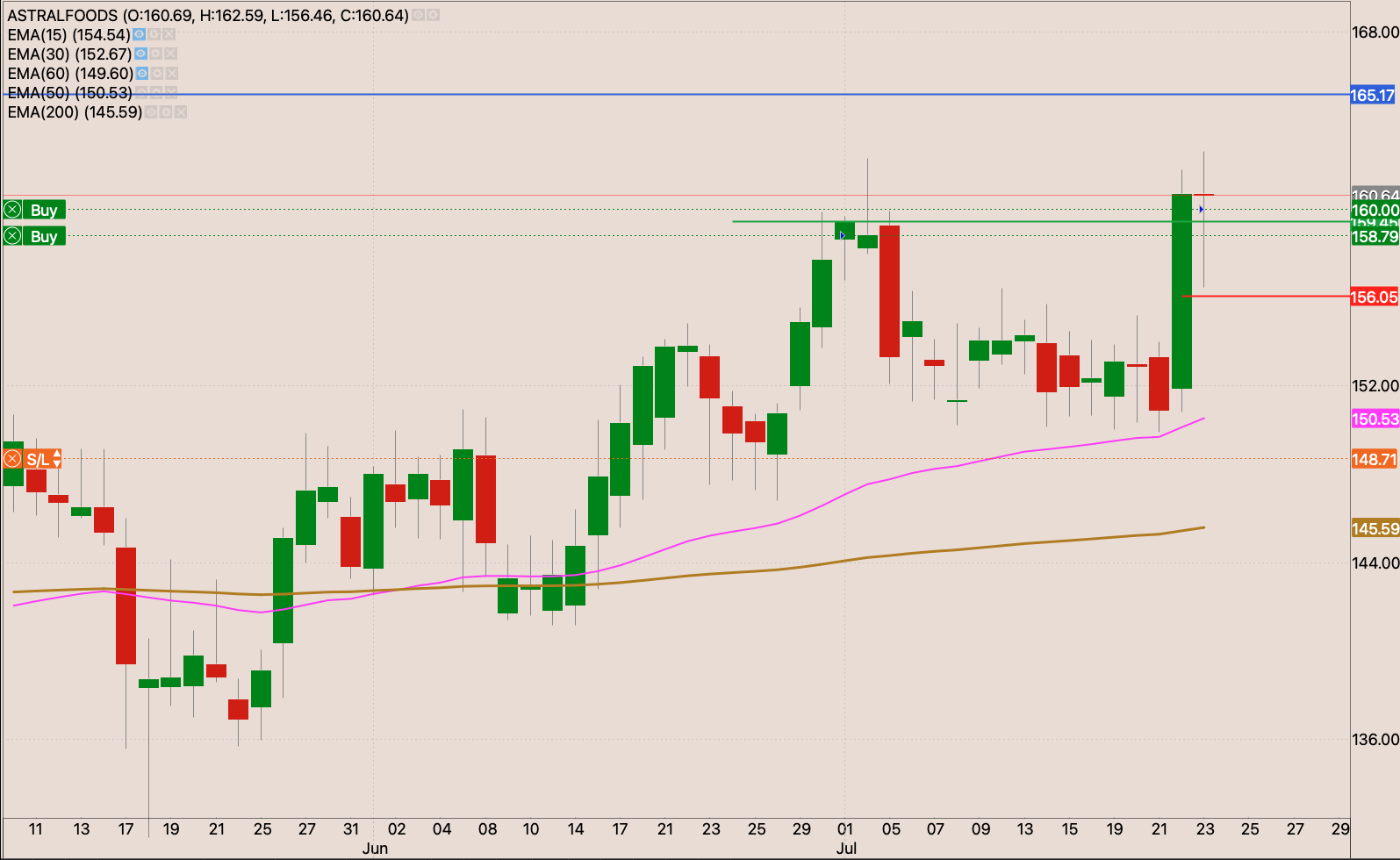Click the red 156.05 price marker
1400x860 pixels.
point(1373,297)
